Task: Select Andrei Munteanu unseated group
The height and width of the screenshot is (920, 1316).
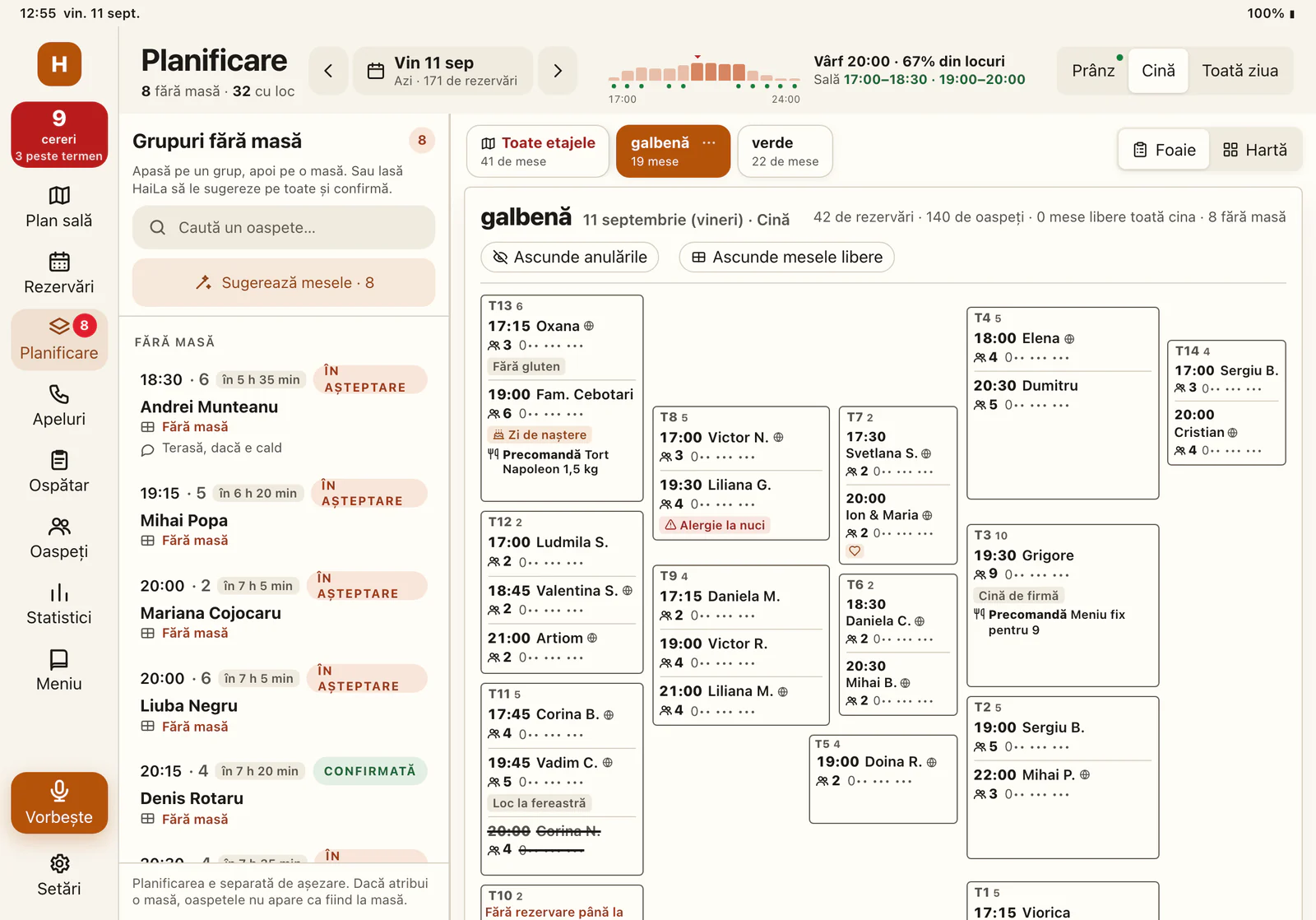Action: coord(284,411)
